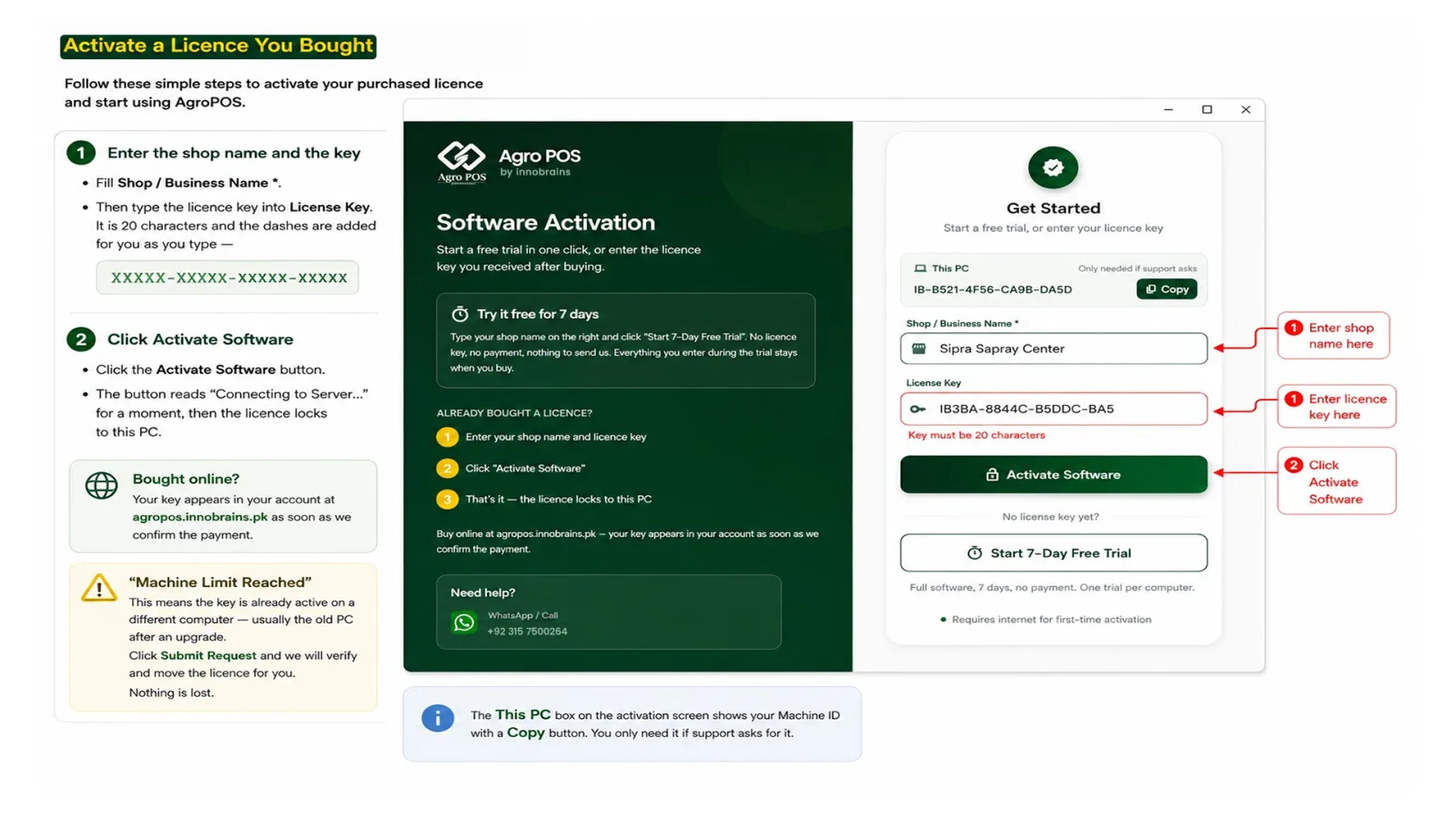The image size is (1456, 819).
Task: Click the globe icon beside Bought online
Action: pyautogui.click(x=101, y=485)
